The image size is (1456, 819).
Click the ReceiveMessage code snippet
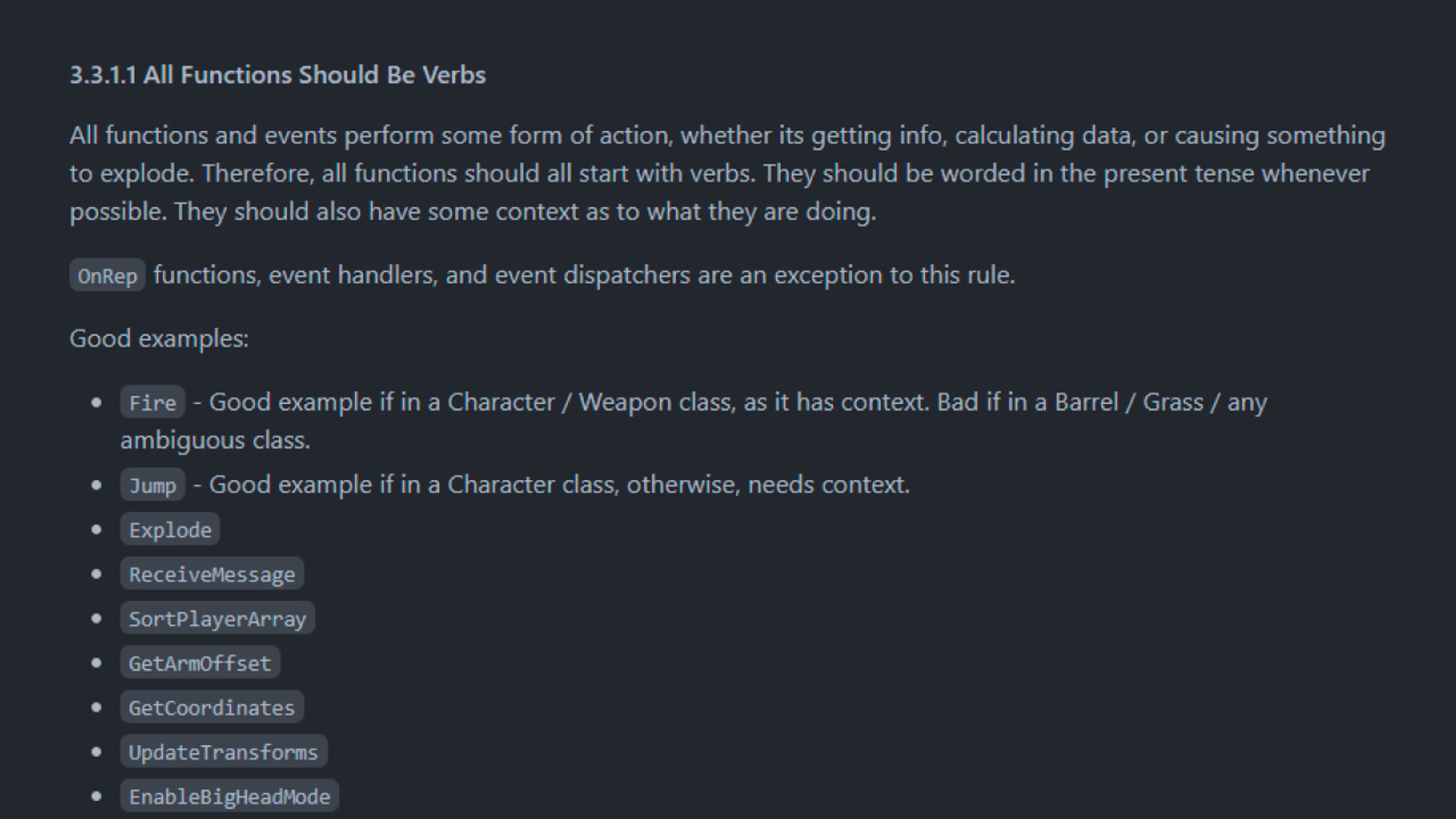point(212,575)
